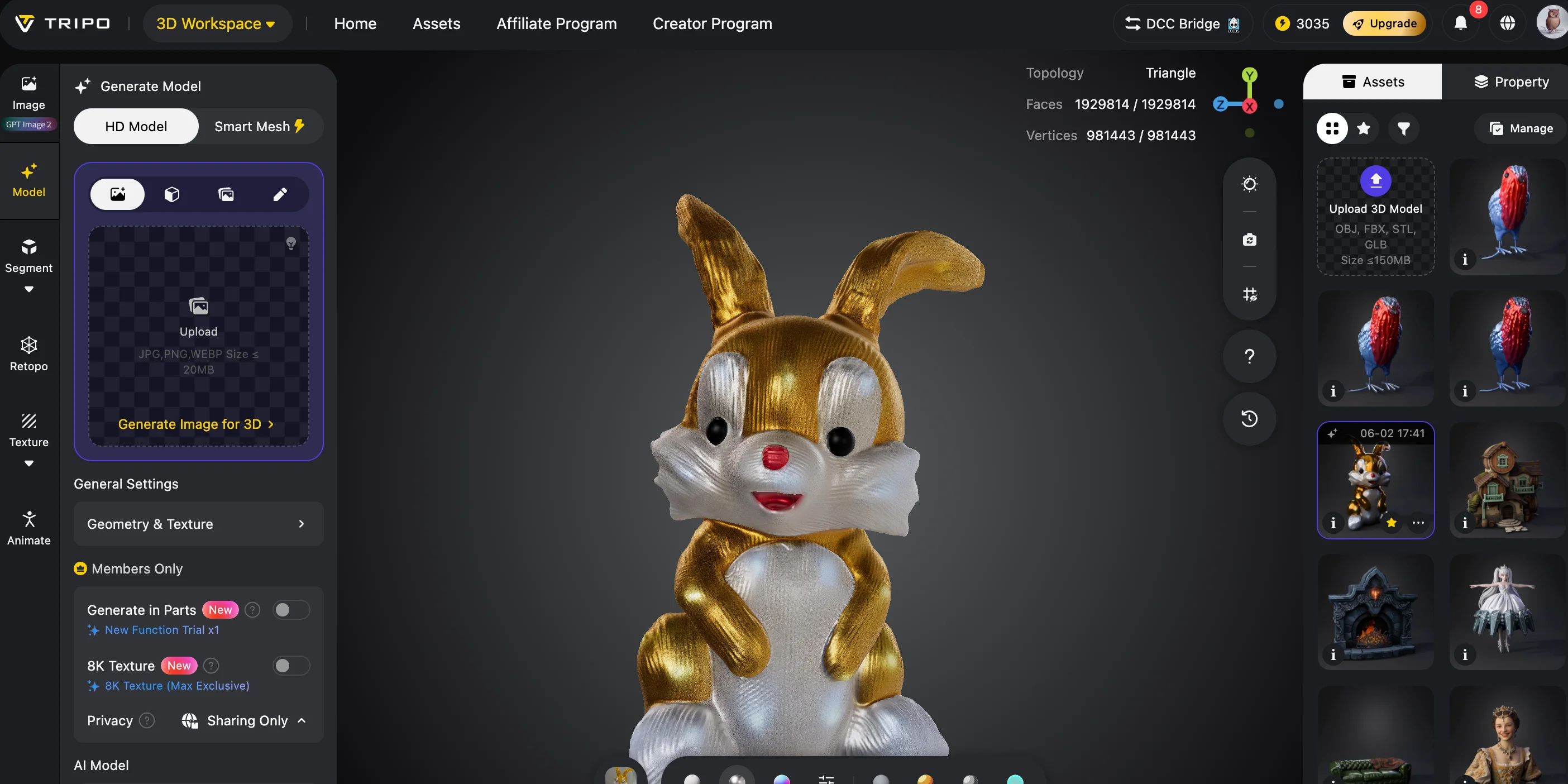Screen dimensions: 1568x784
Task: Open the 3D Workspace dropdown
Action: (x=216, y=24)
